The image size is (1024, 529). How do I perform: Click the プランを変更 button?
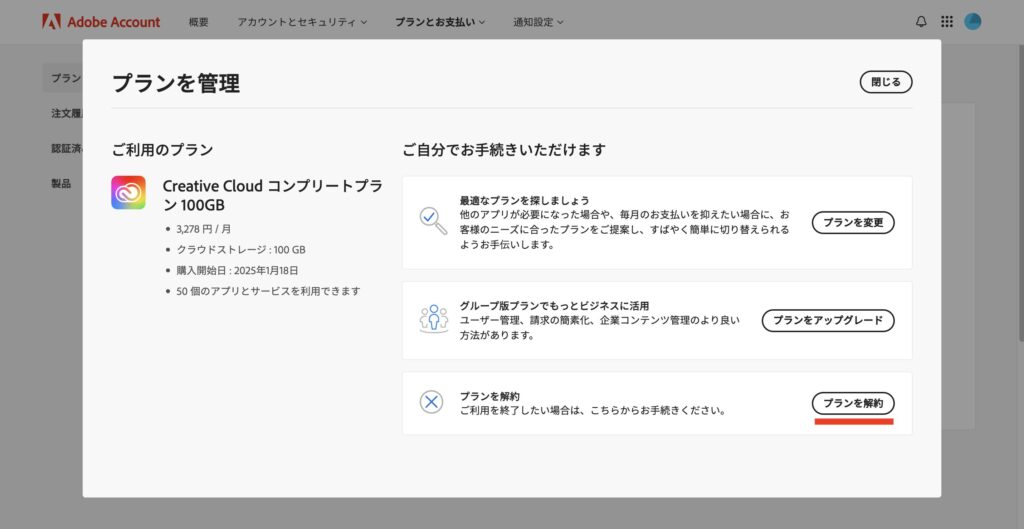tap(852, 222)
